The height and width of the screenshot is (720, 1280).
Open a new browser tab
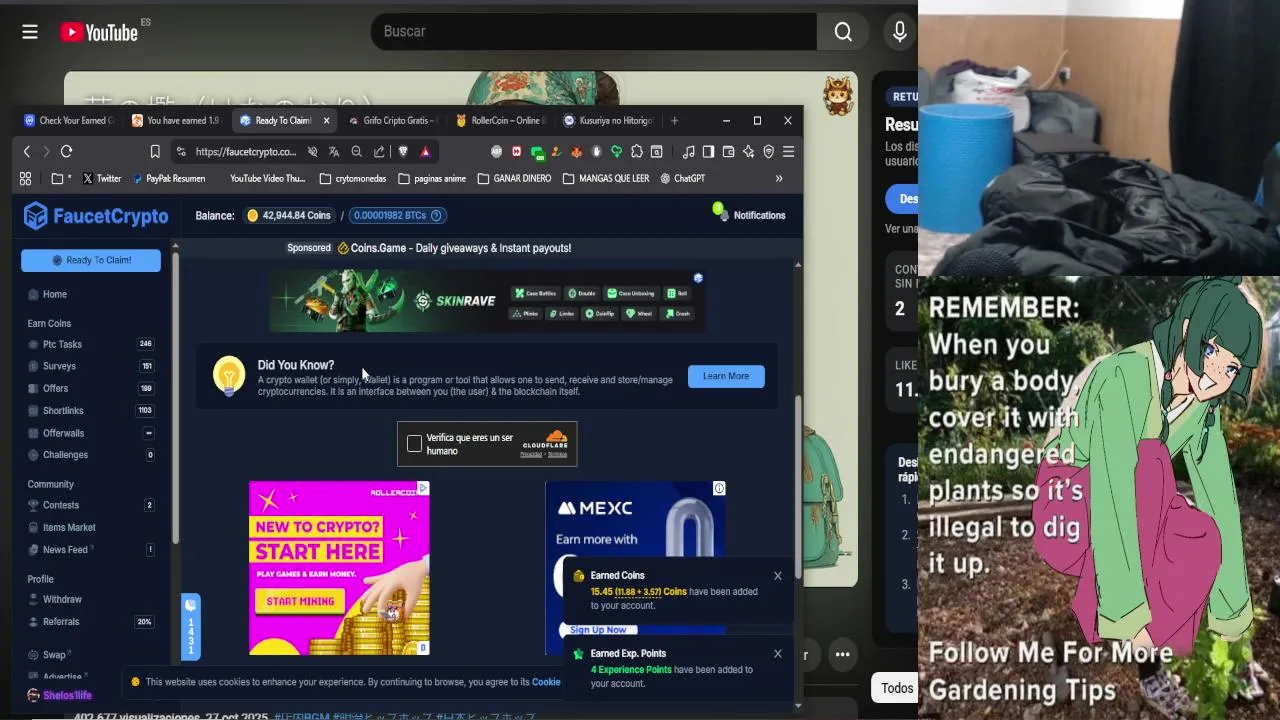click(x=674, y=121)
